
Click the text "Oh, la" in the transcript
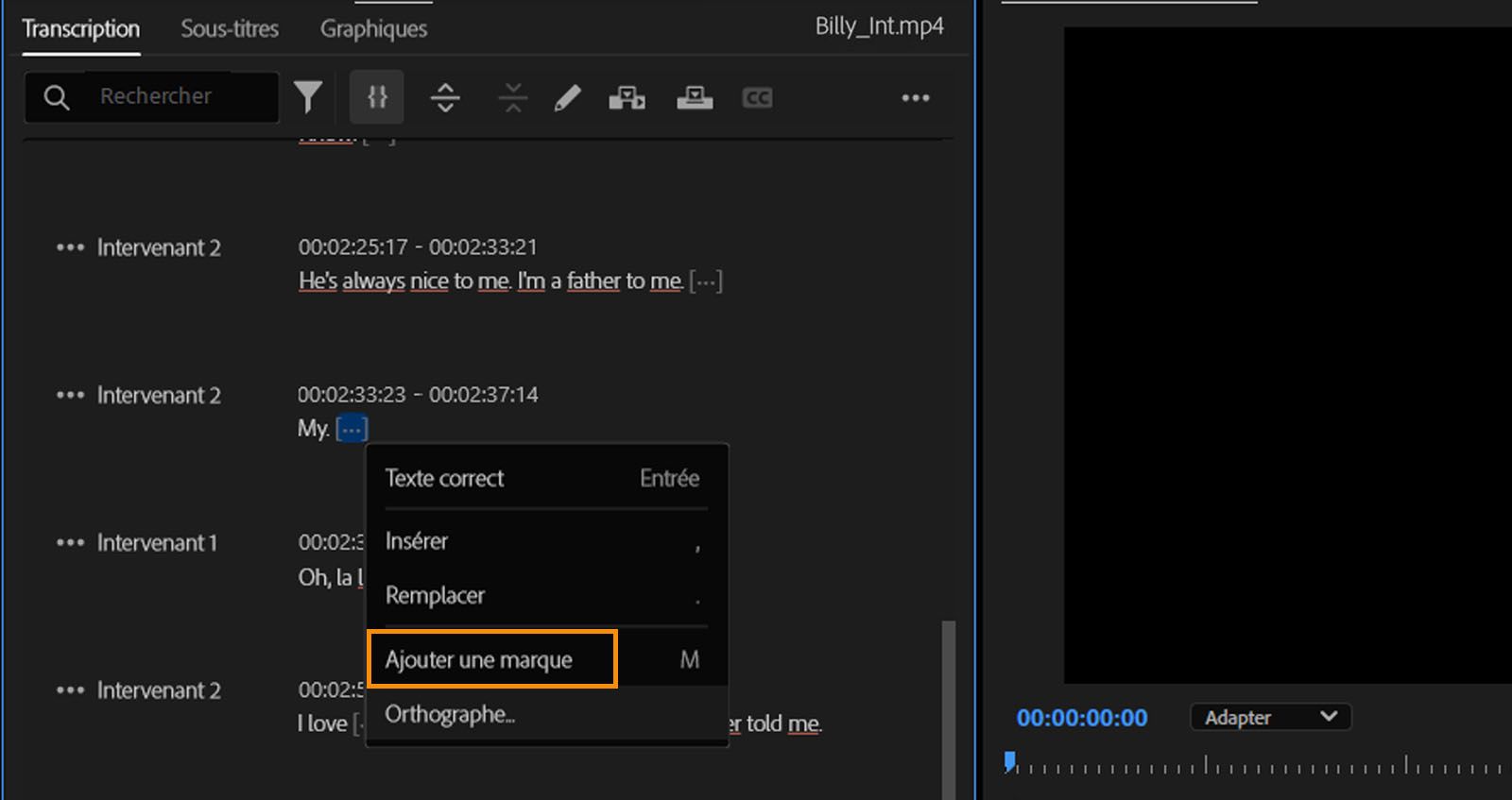coord(325,577)
